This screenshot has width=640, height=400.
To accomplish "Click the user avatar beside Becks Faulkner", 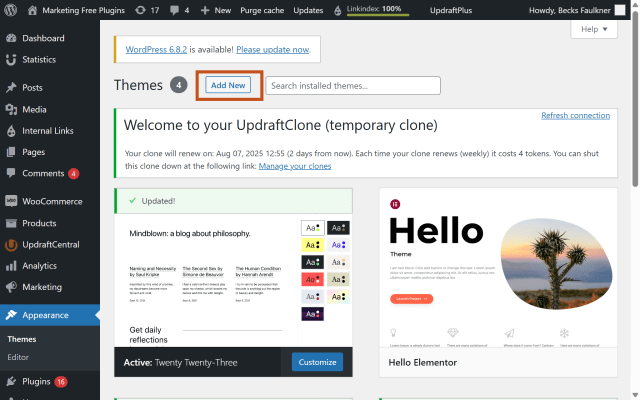I will pos(620,10).
